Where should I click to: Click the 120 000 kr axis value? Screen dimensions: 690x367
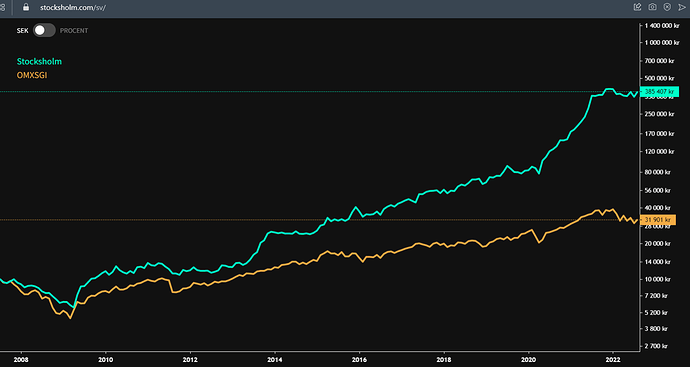659,151
